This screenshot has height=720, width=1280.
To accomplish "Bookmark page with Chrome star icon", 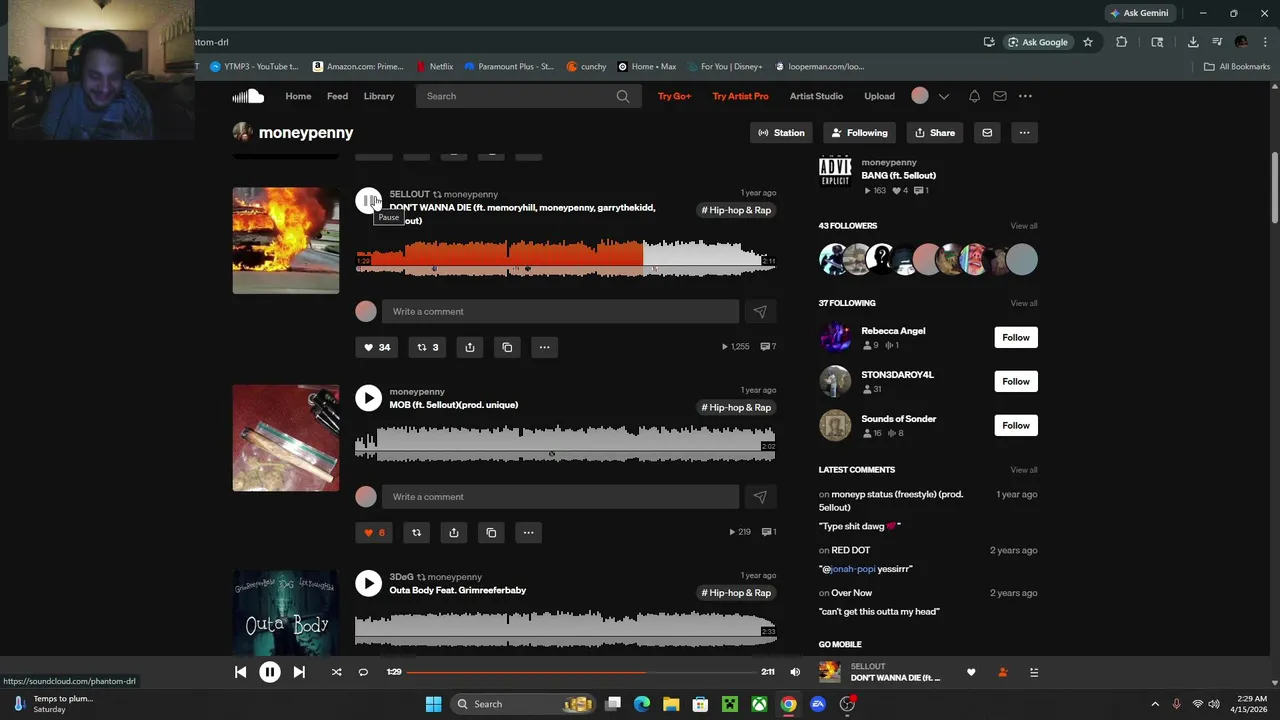I will point(1088,42).
